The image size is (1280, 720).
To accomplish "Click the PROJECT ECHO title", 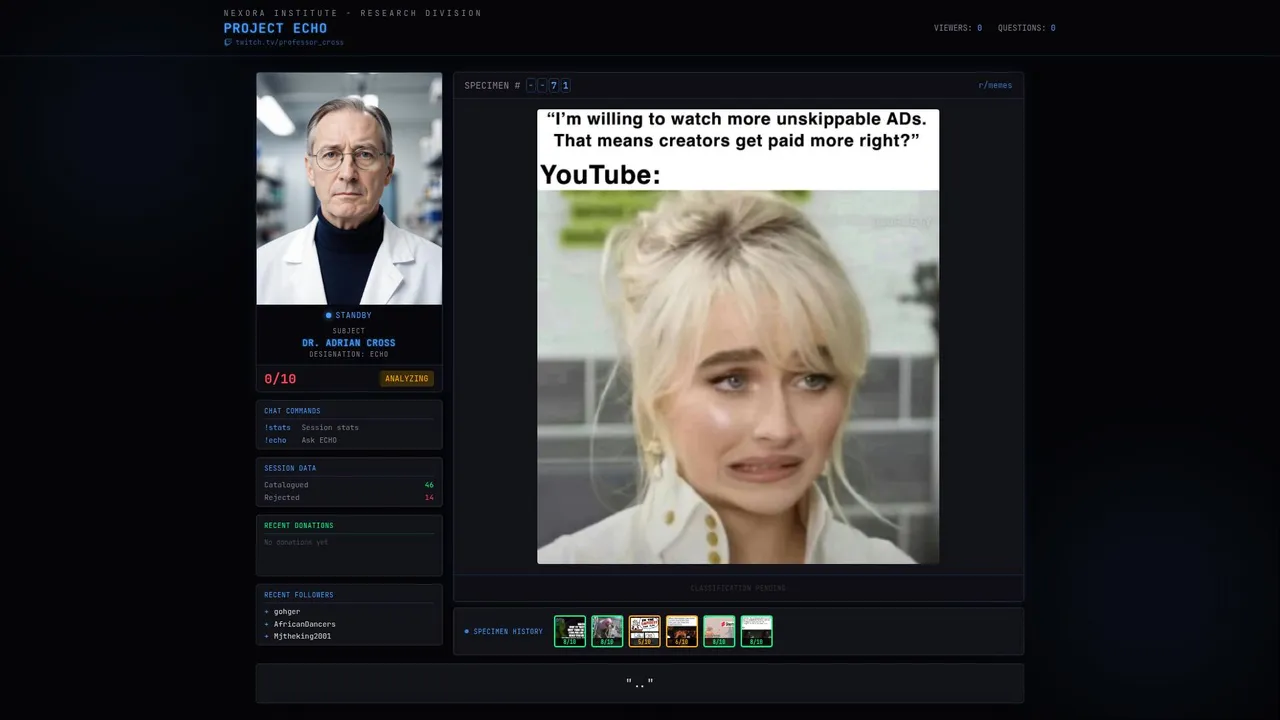I will point(275,28).
